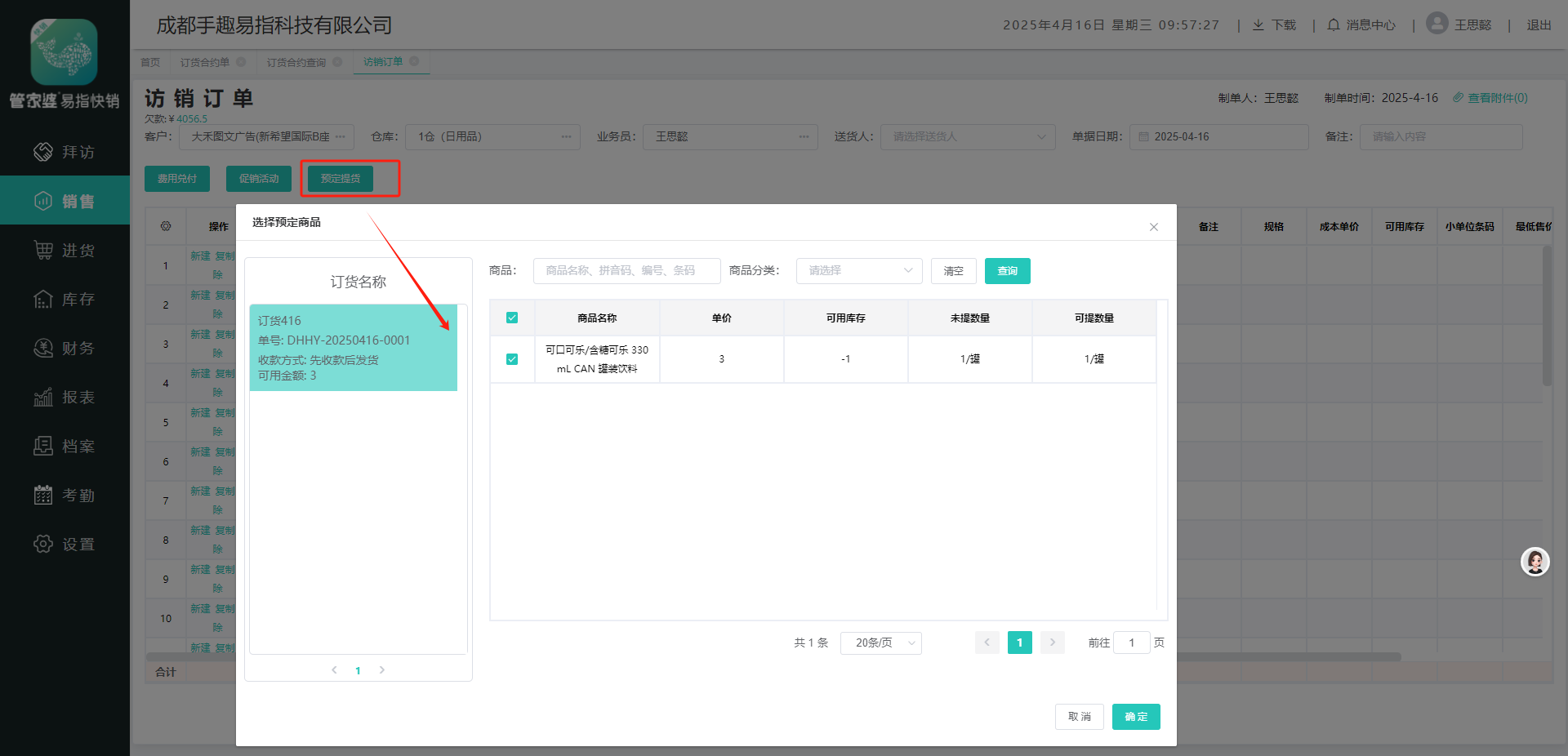Switch to the 首页 home tab
The width and height of the screenshot is (1568, 756).
pos(150,62)
